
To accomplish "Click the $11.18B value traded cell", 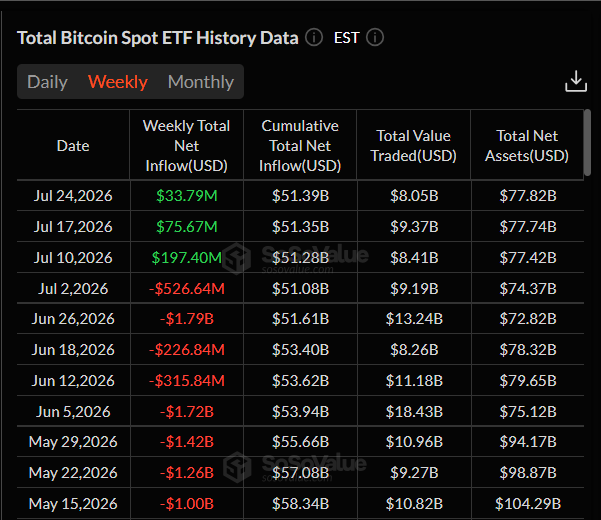I will (414, 381).
